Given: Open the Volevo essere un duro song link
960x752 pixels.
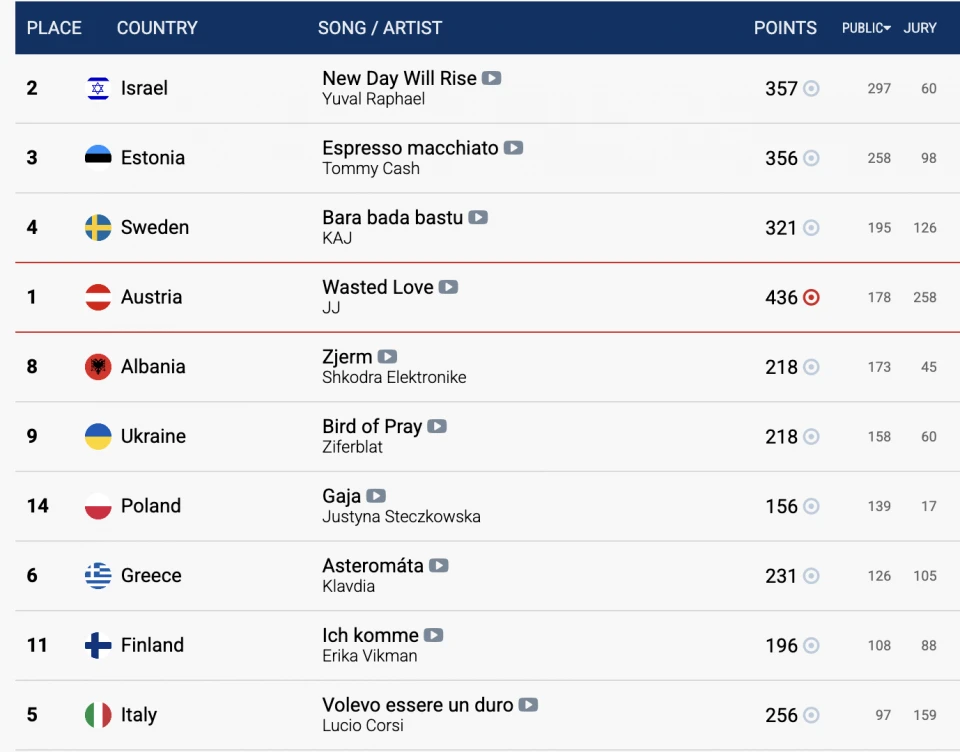Looking at the screenshot, I should pos(418,705).
